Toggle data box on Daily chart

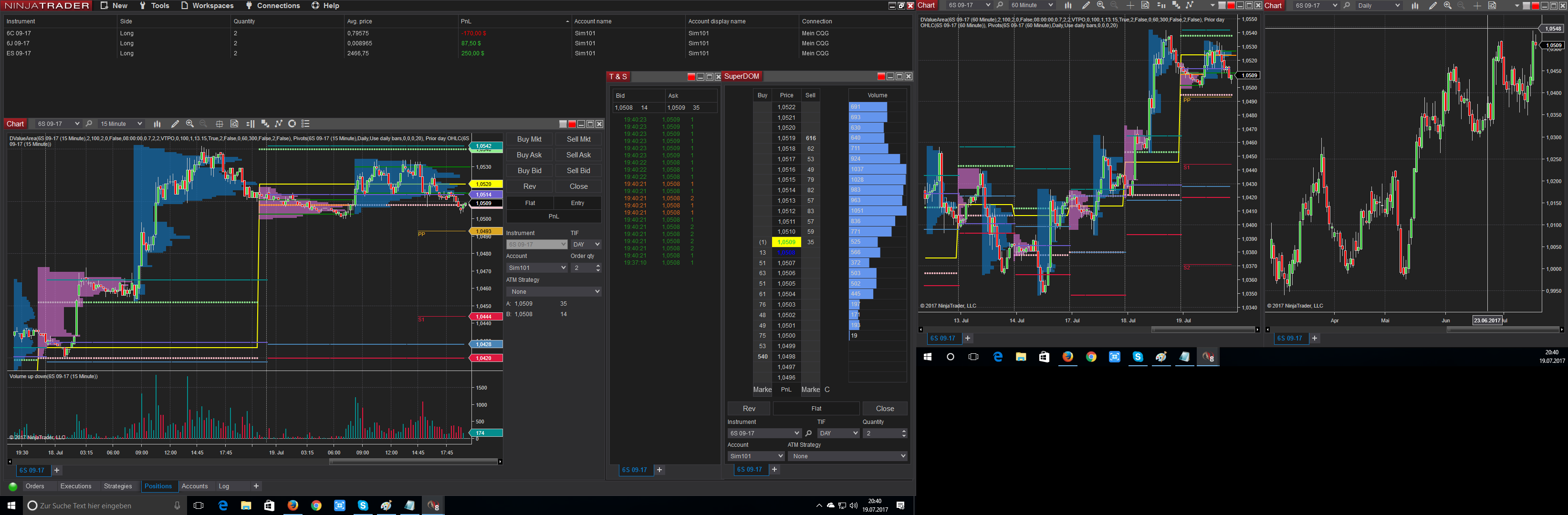pyautogui.click(x=1492, y=5)
